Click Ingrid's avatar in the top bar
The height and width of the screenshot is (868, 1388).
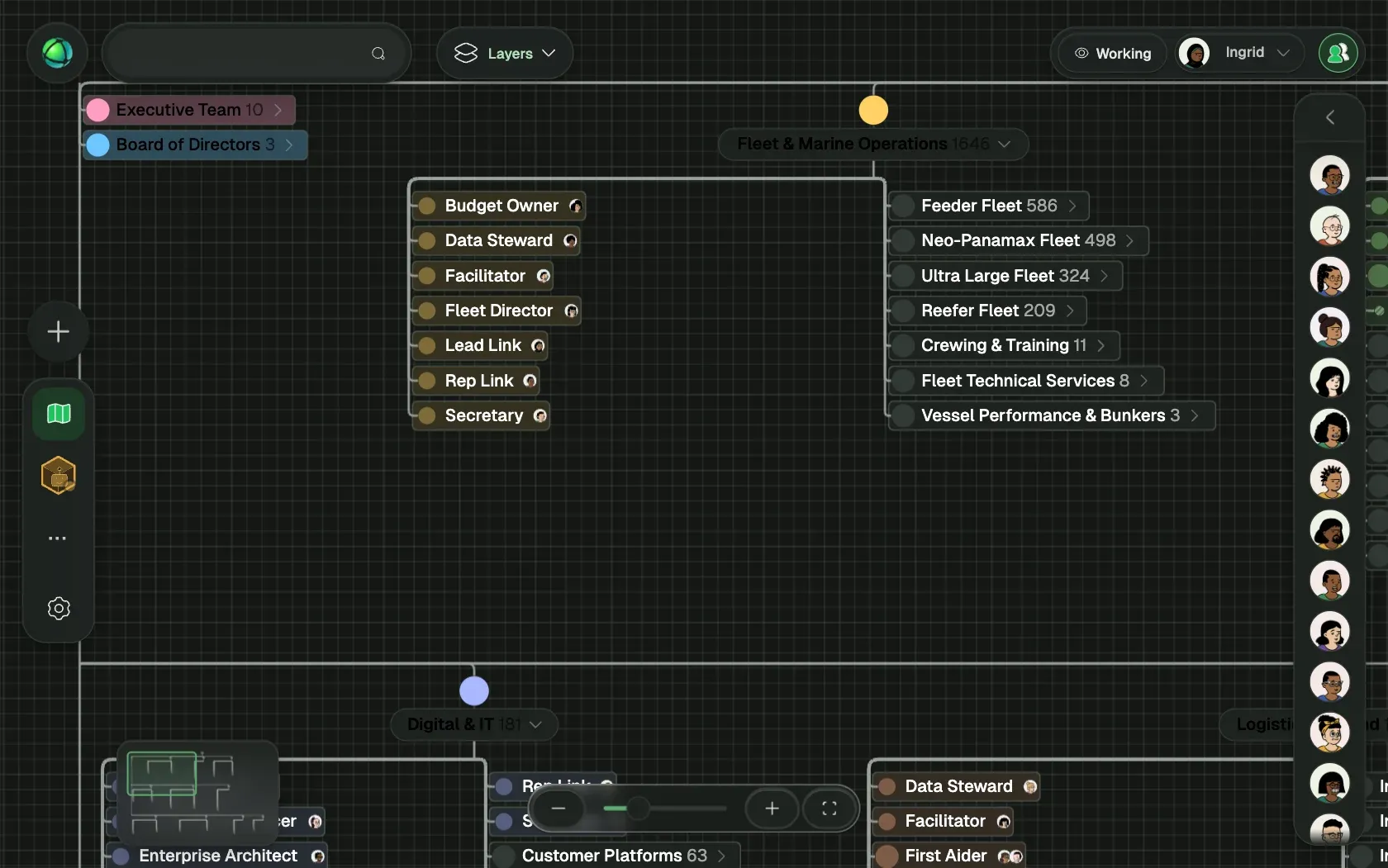(x=1194, y=53)
